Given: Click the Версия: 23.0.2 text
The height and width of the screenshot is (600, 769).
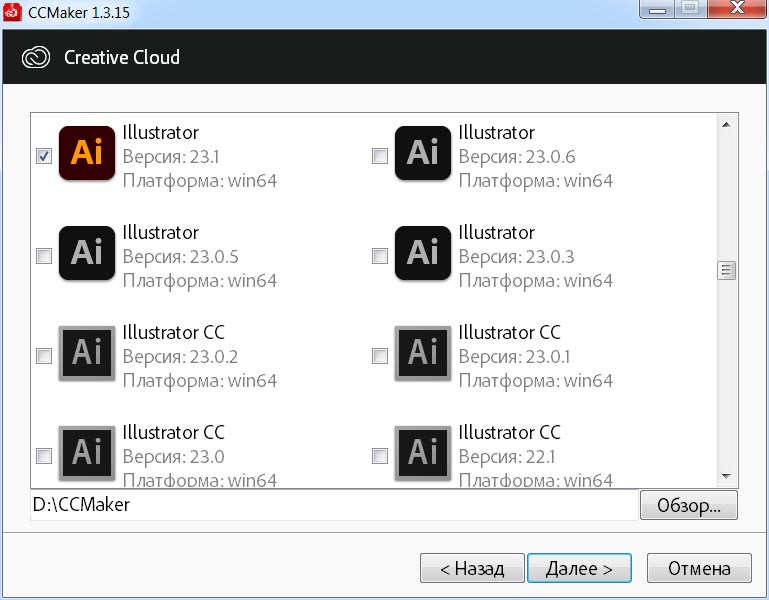Looking at the screenshot, I should click(x=180, y=357).
